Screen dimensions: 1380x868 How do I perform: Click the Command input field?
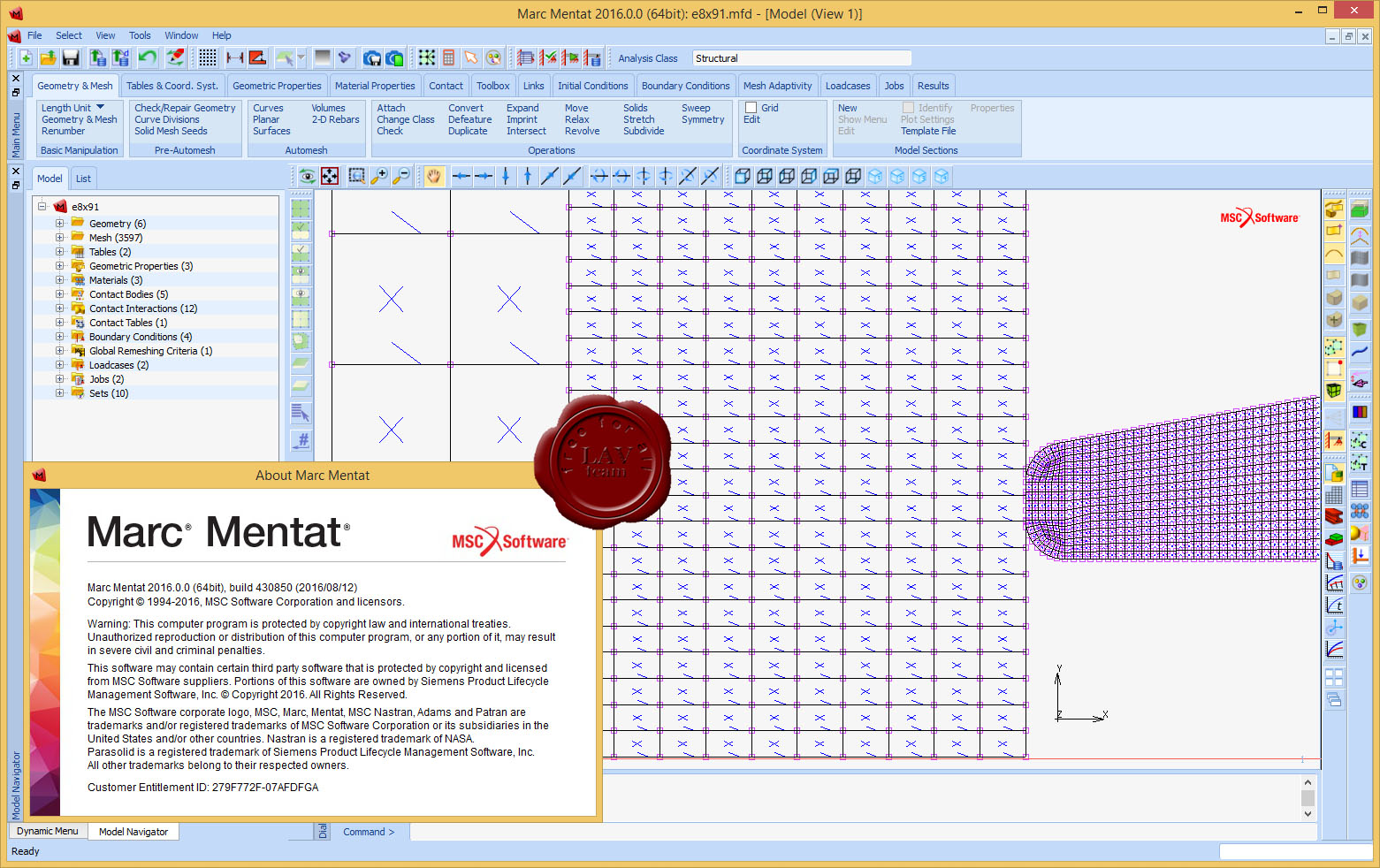pos(862,832)
